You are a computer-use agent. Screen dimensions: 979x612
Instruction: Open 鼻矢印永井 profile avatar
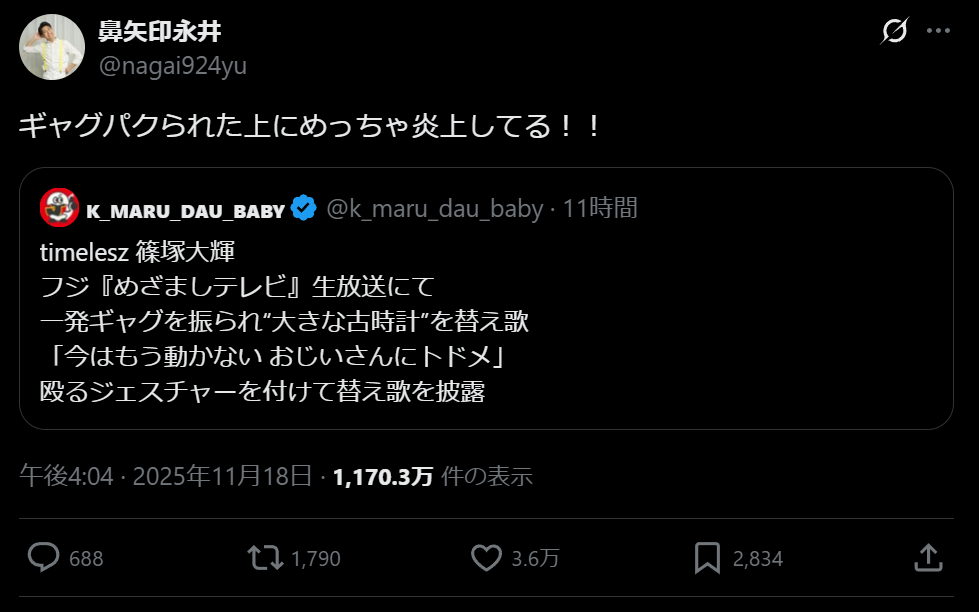click(52, 47)
